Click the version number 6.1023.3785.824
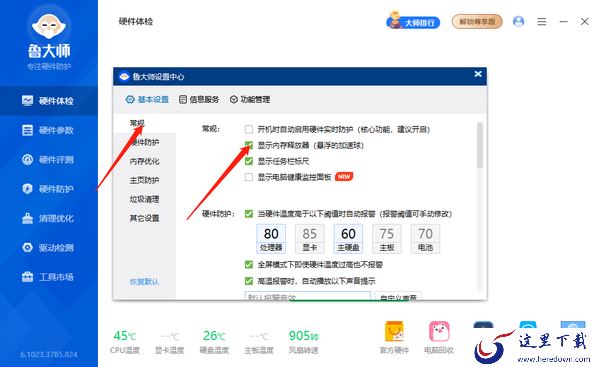Screen dimensions: 600x367 pyautogui.click(x=49, y=355)
